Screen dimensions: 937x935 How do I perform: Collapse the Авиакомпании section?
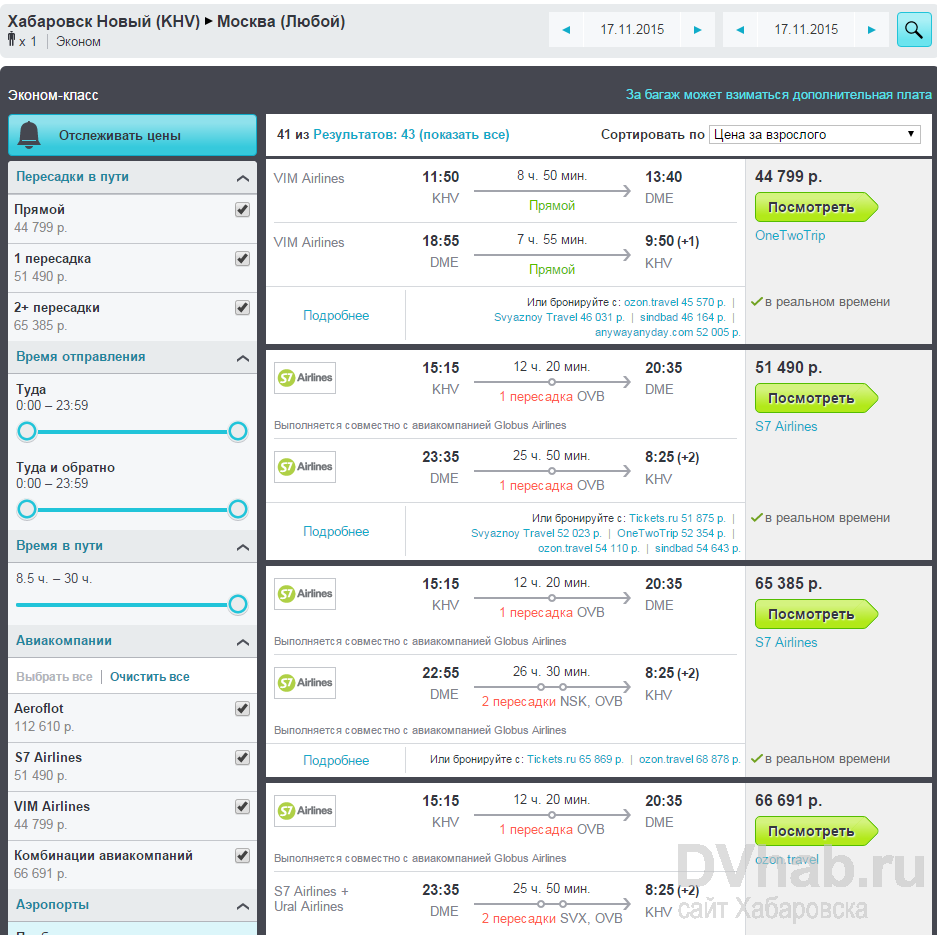243,642
